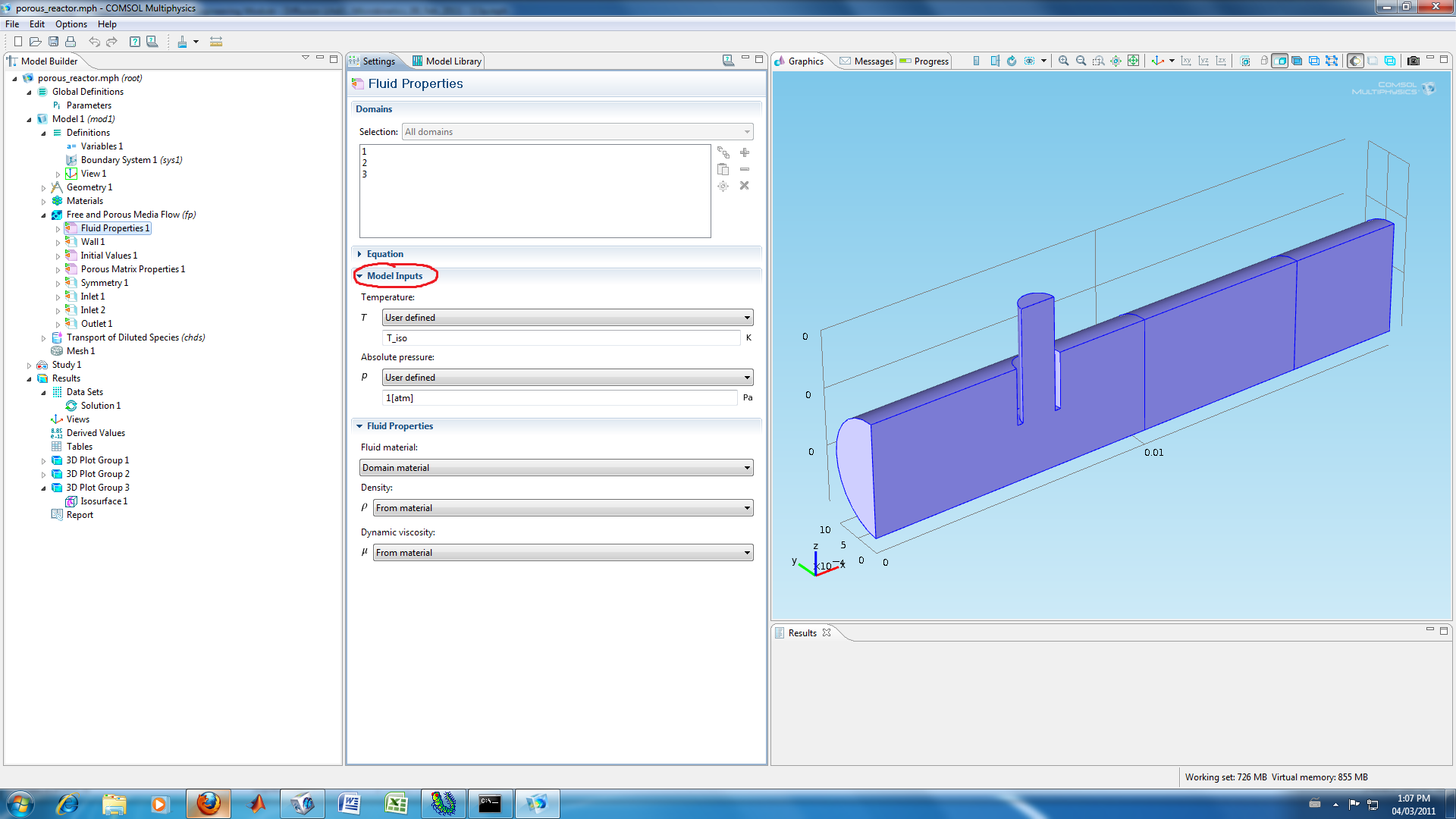Take a snapshot with camera icon
The height and width of the screenshot is (819, 1456).
coord(1413,61)
